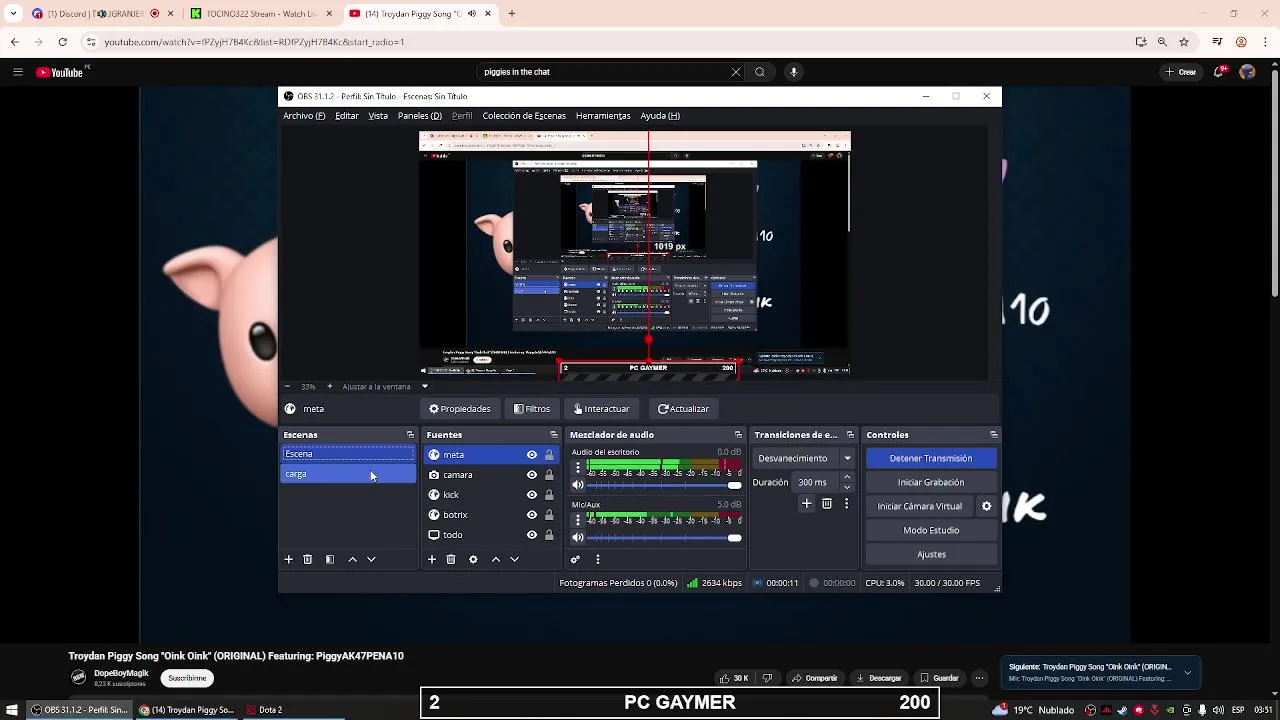Screen dimensions: 1280x720
Task: Hide the todo source eye icon
Action: pos(532,535)
